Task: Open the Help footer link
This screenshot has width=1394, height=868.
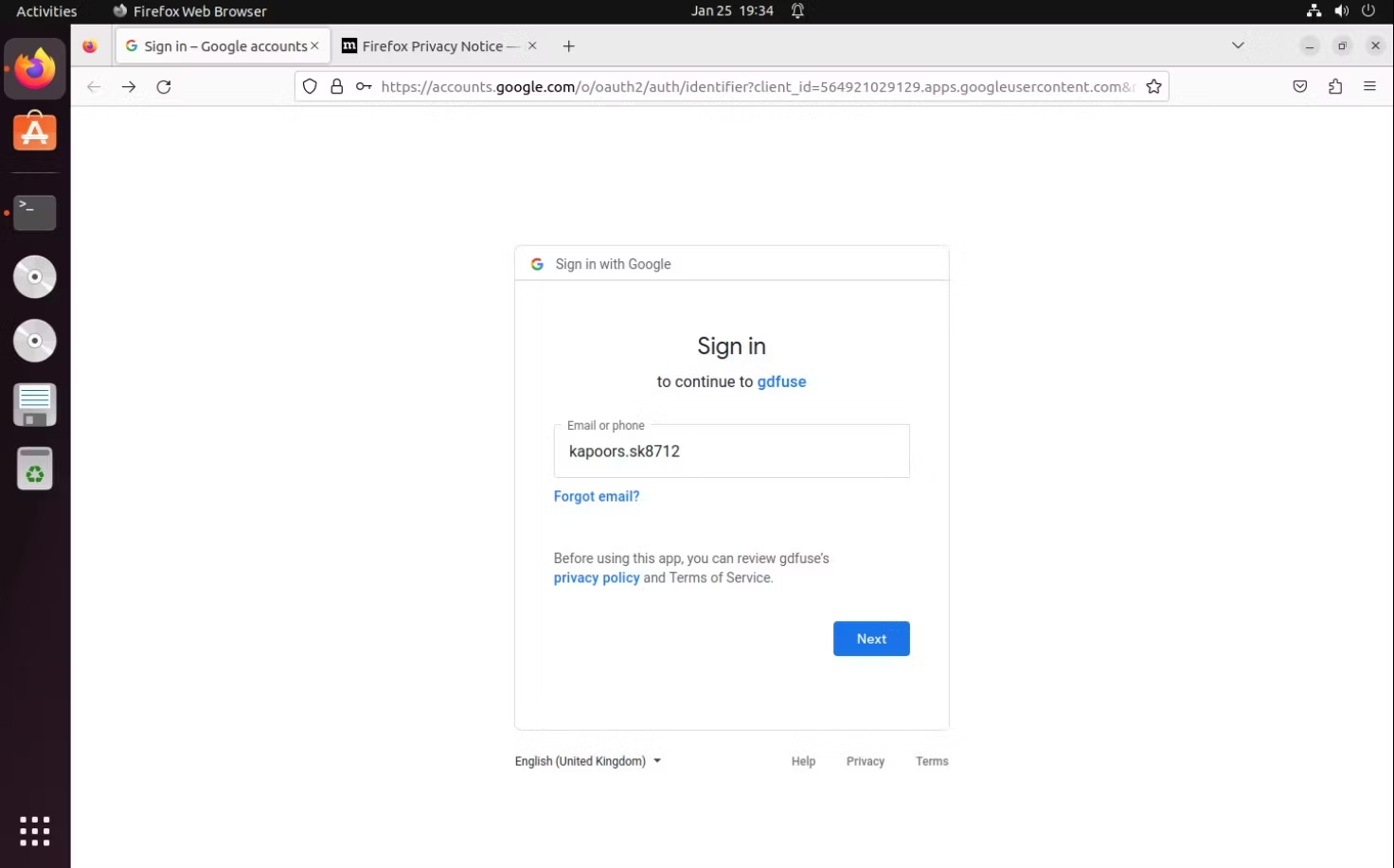Action: (803, 761)
